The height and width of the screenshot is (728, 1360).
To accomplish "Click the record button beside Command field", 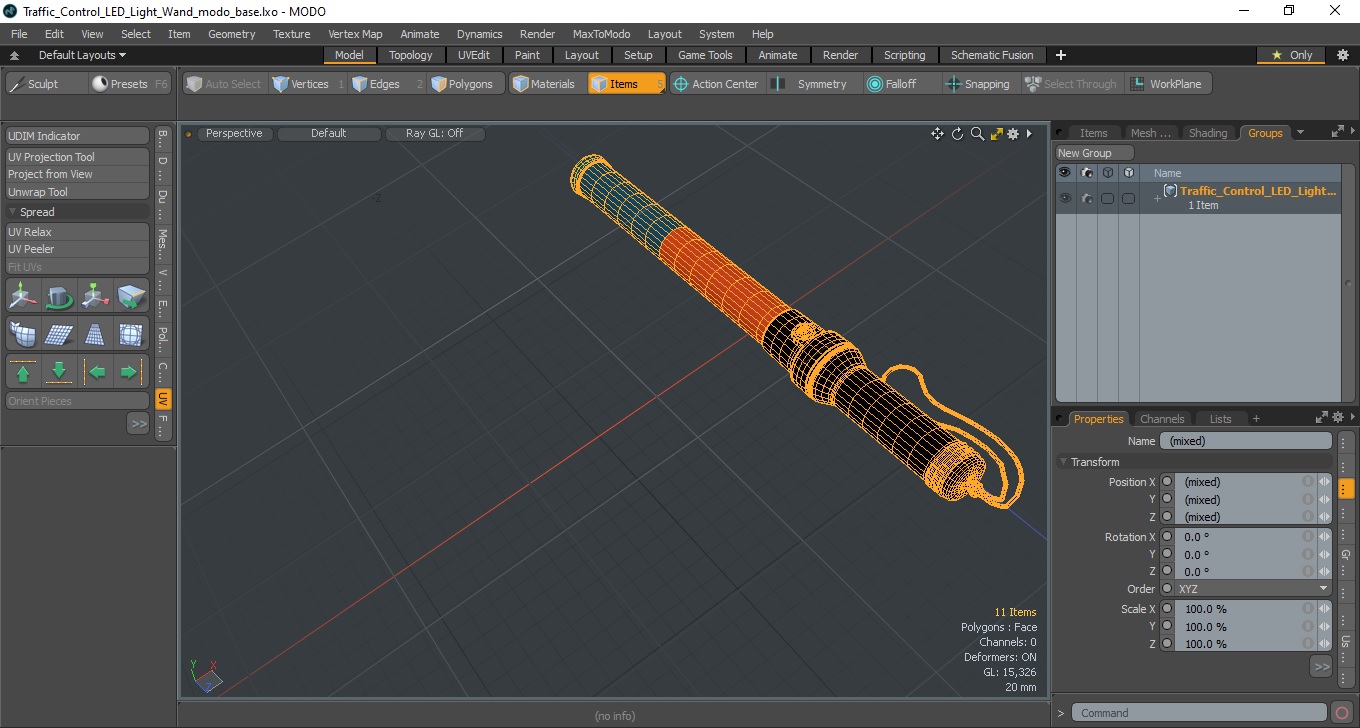I will (1342, 713).
